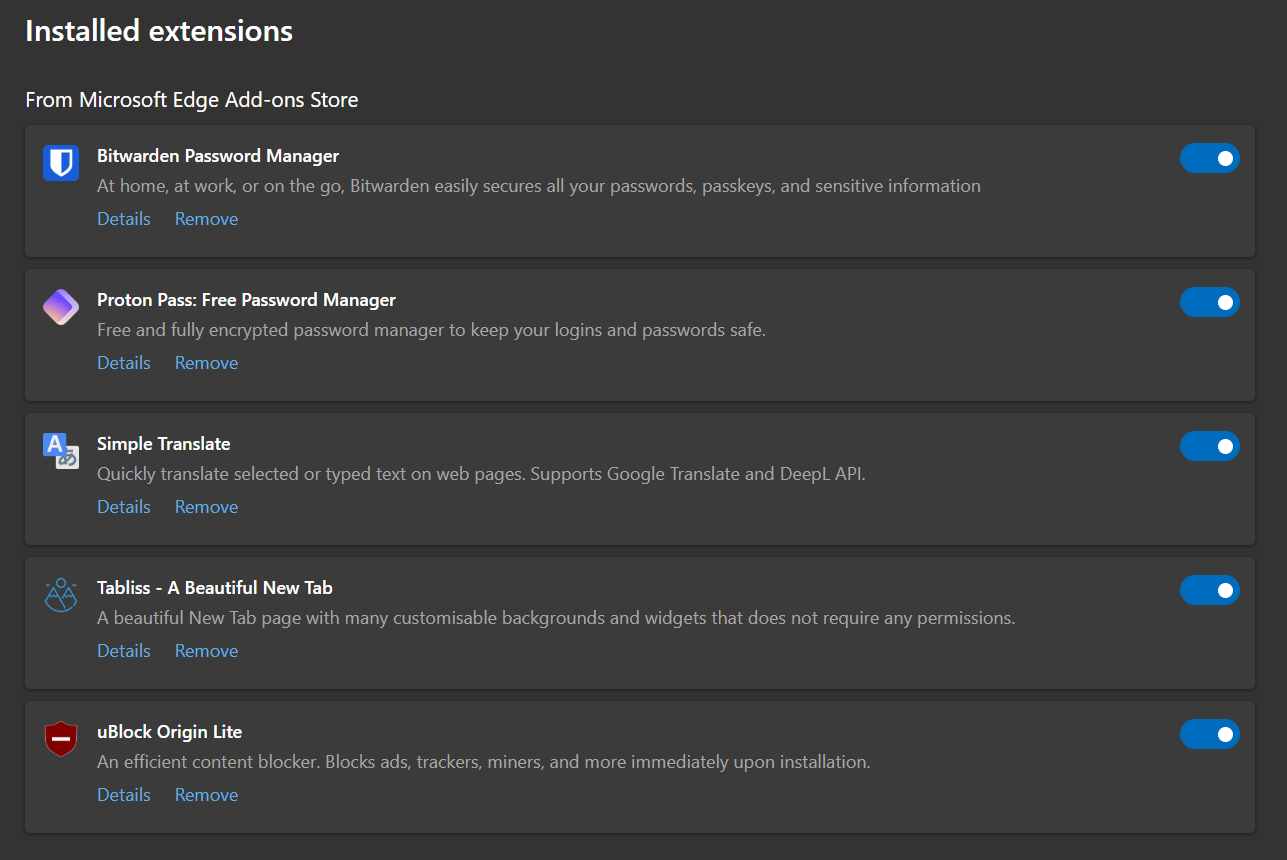Click the 'Simple Translate' extension name
Viewport: 1287px width, 860px height.
[164, 444]
